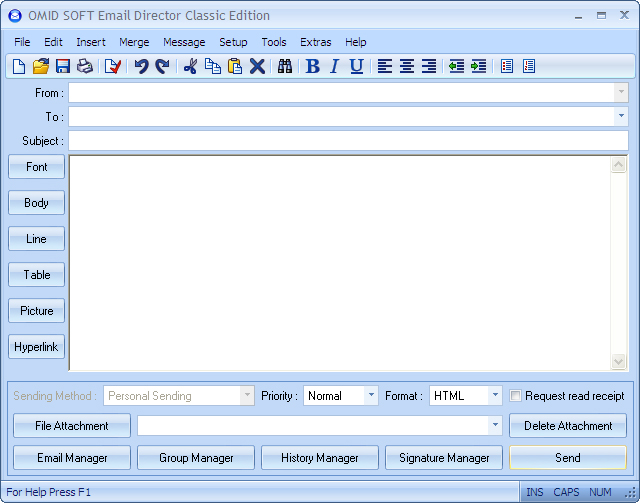Expand the To recipients dropdown
This screenshot has width=640, height=503.
(x=621, y=117)
